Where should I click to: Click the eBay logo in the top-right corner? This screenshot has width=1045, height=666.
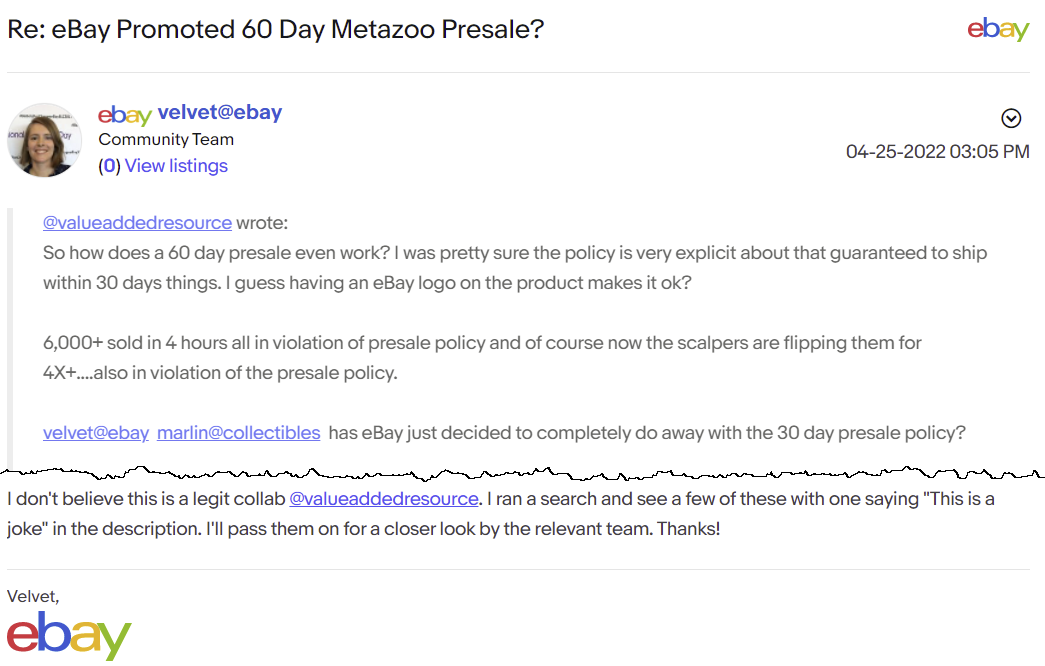[997, 29]
